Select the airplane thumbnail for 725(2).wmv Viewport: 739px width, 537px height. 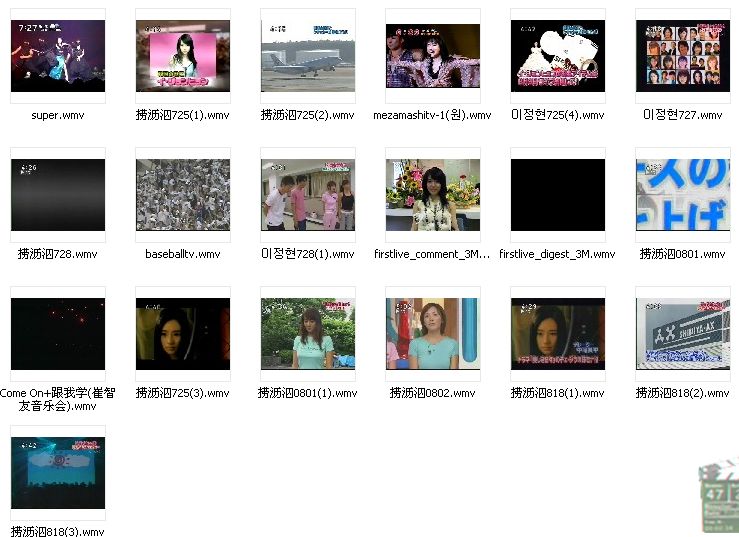point(308,57)
